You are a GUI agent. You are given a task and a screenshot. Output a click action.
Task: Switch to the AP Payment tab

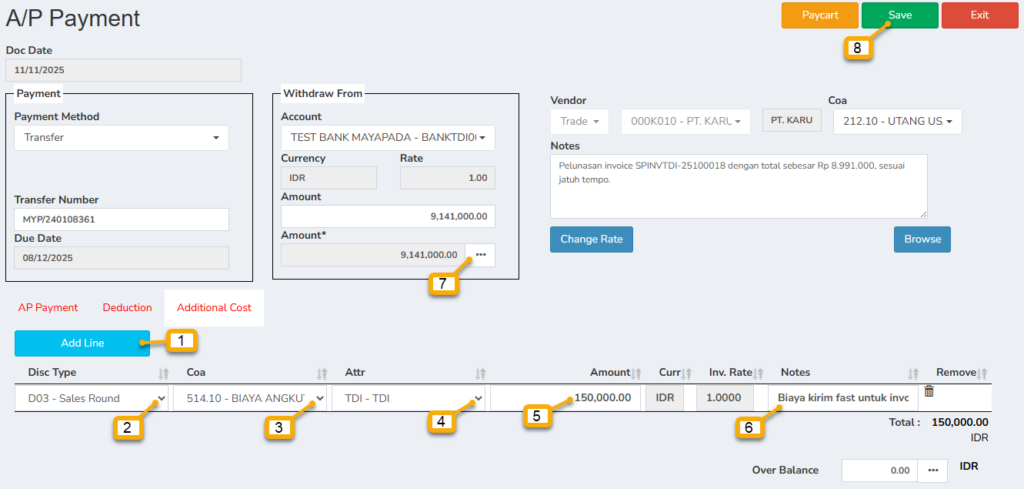48,308
